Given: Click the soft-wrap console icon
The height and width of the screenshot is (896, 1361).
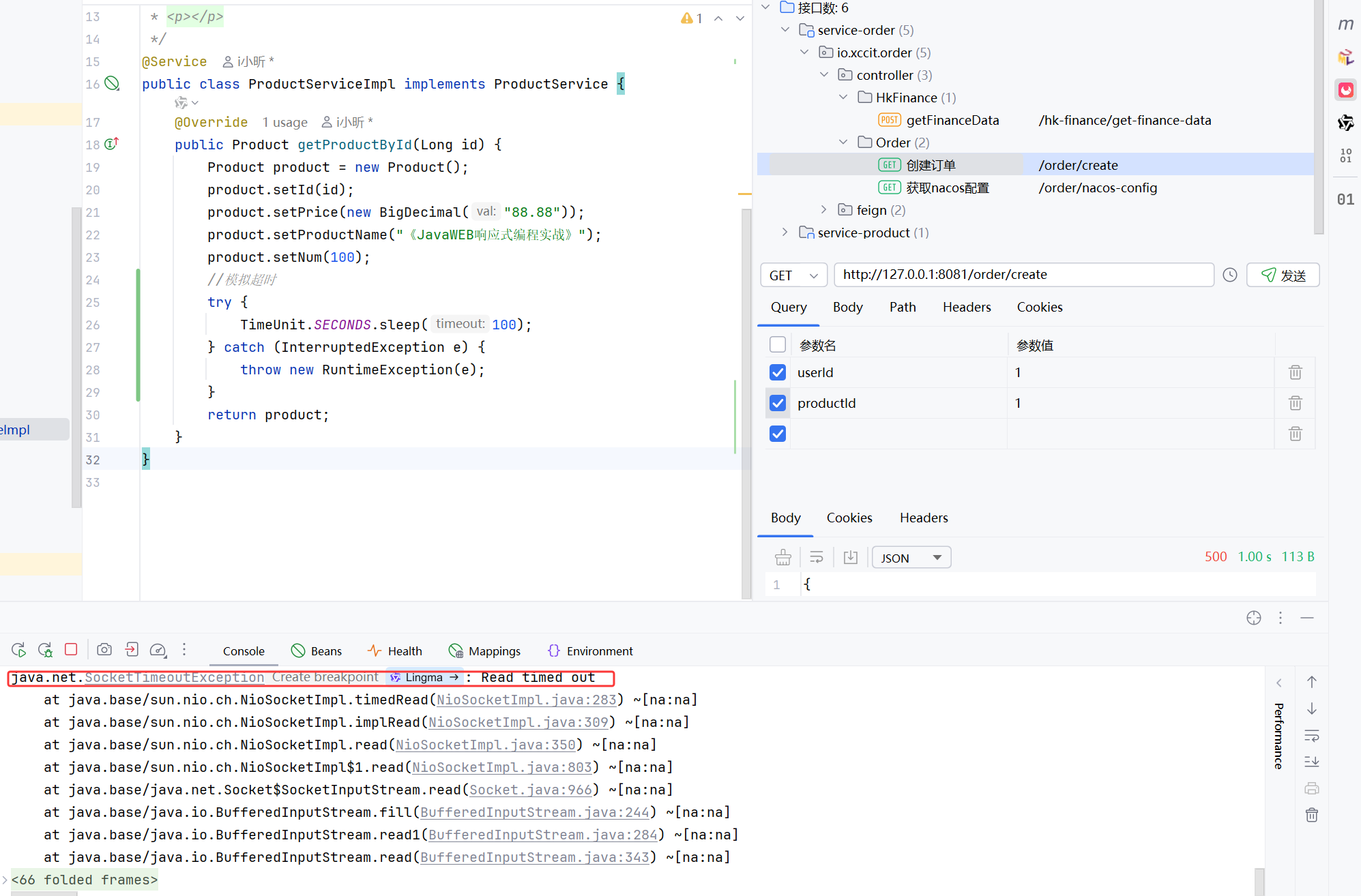Looking at the screenshot, I should coord(1311,735).
